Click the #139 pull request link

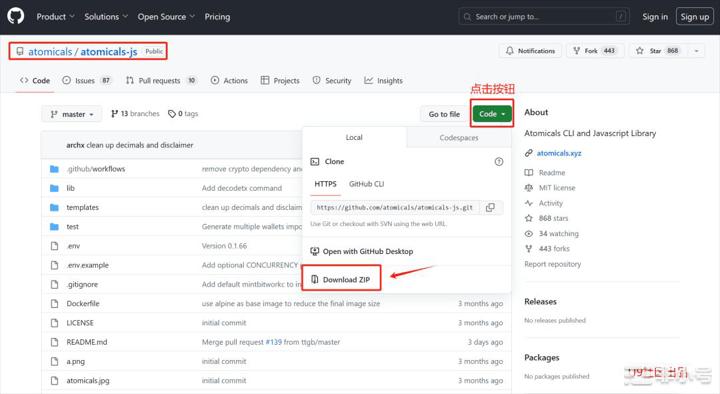click(x=274, y=342)
